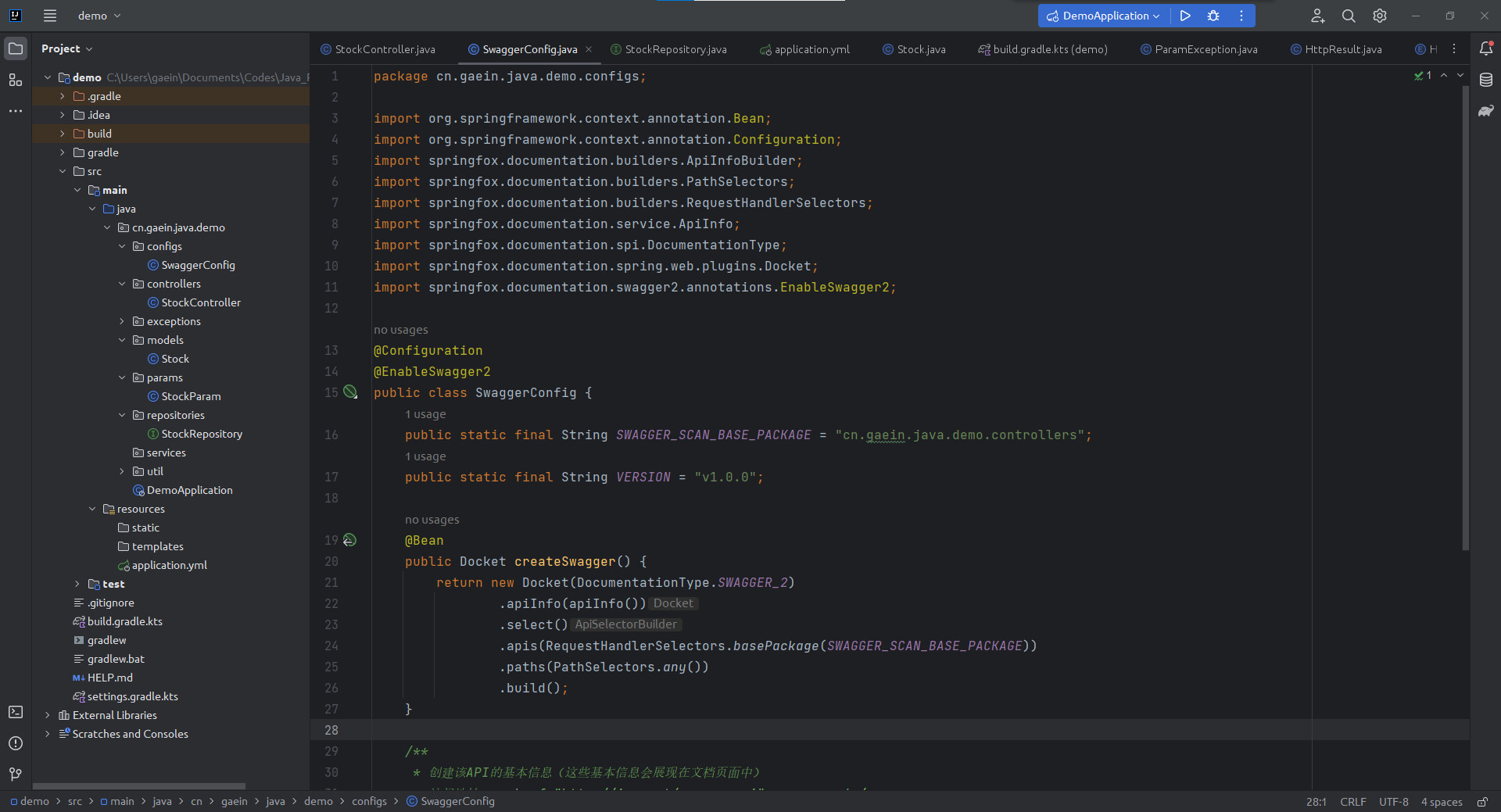Open the editor tabs options menu
This screenshot has height=812, width=1501.
pyautogui.click(x=1454, y=48)
